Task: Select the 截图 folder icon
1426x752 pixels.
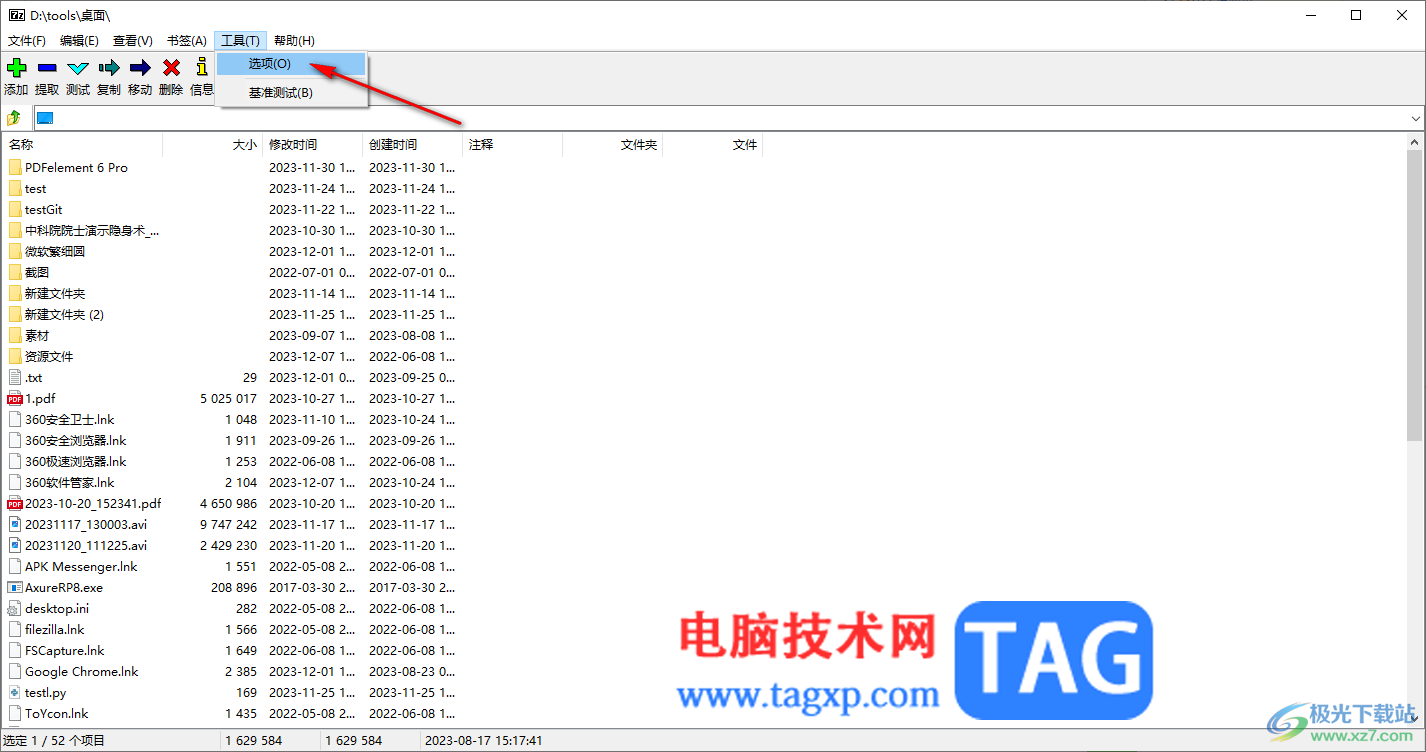Action: click(x=14, y=272)
